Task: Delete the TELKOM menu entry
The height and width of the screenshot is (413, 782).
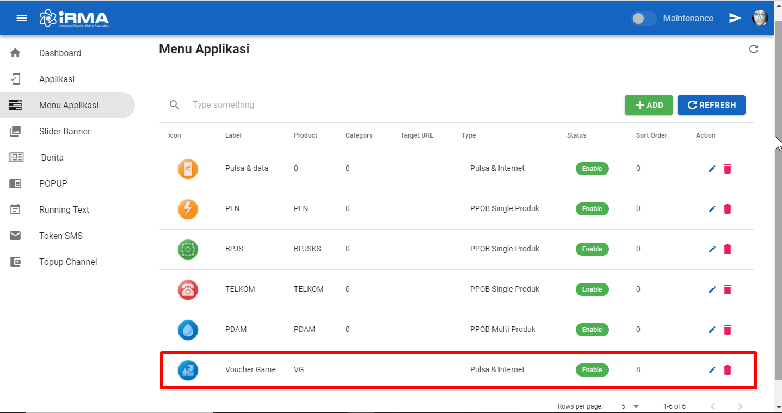Action: point(727,290)
